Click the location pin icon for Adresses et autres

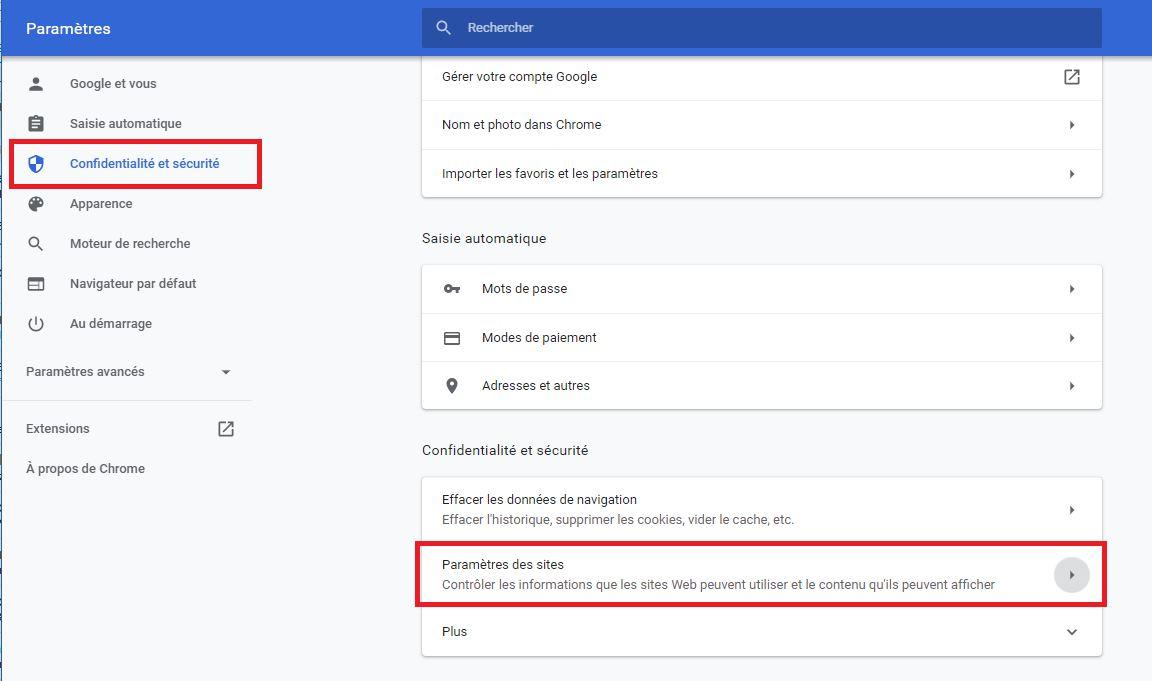coord(452,386)
